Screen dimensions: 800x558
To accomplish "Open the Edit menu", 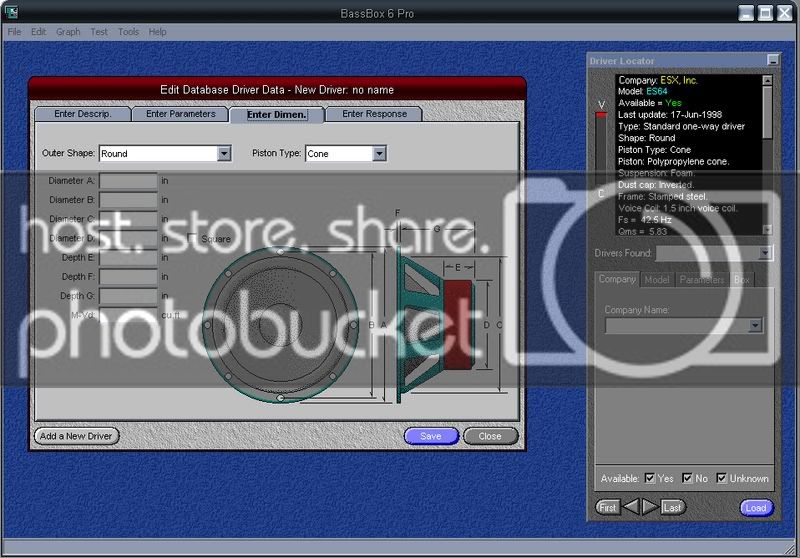I will 38,32.
